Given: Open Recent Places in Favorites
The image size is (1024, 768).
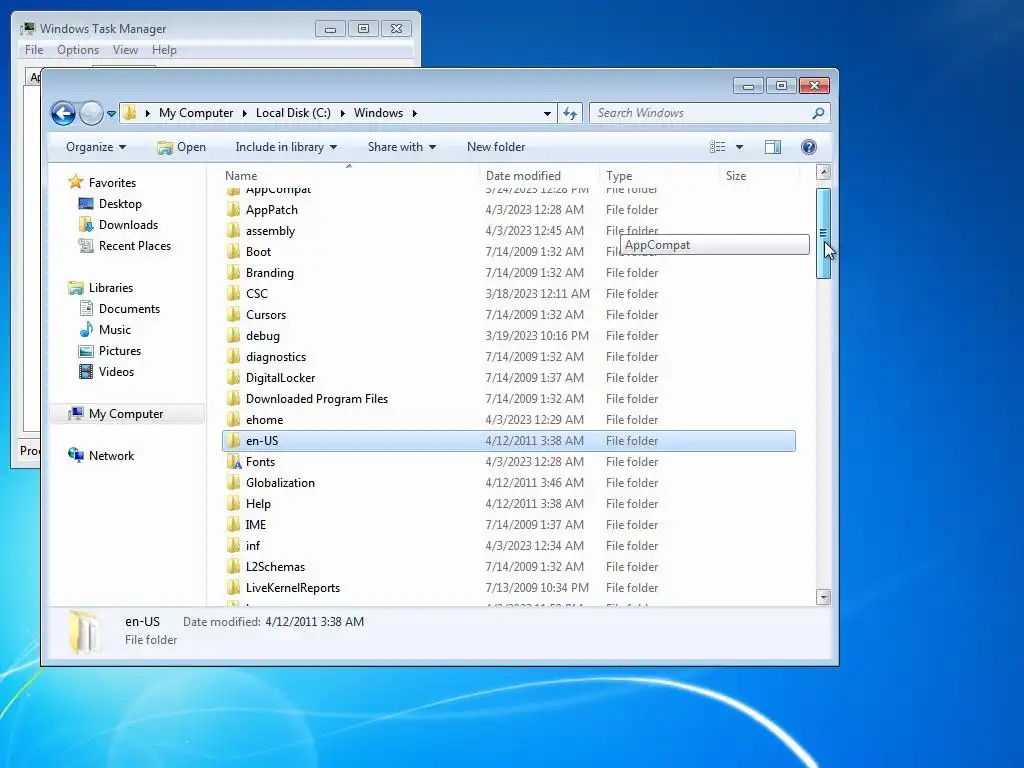Looking at the screenshot, I should (135, 246).
